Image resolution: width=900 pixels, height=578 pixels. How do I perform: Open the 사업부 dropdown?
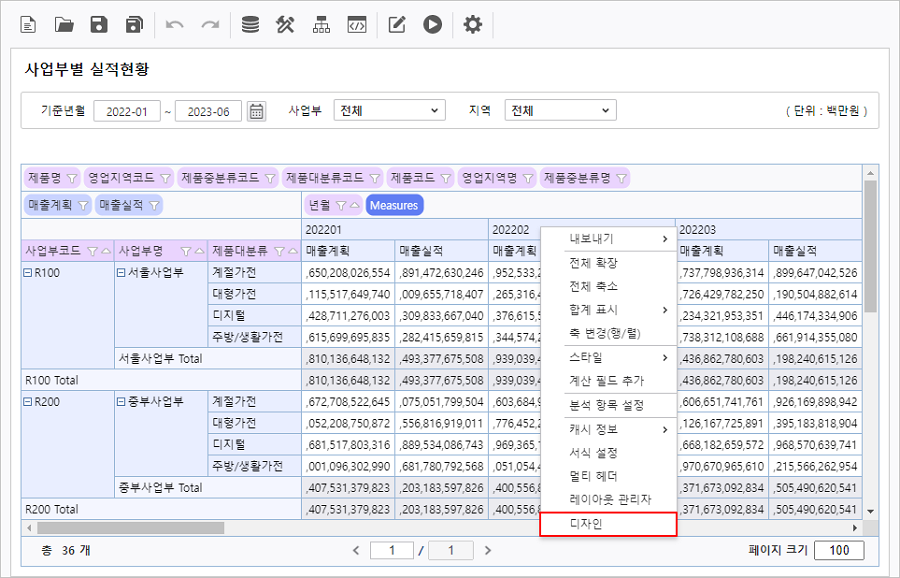point(389,111)
